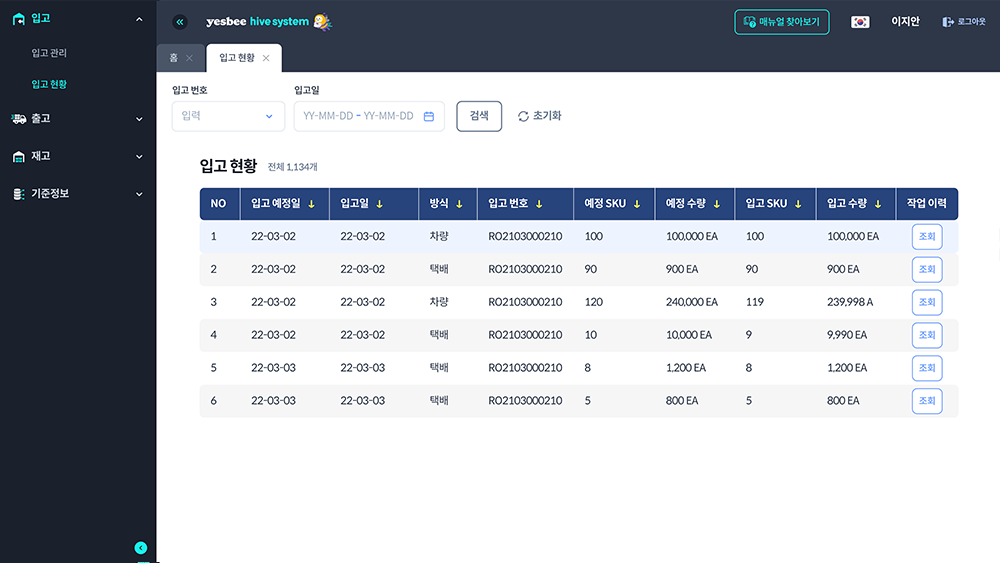Open calendar icon in 입고일 date field

tap(429, 116)
